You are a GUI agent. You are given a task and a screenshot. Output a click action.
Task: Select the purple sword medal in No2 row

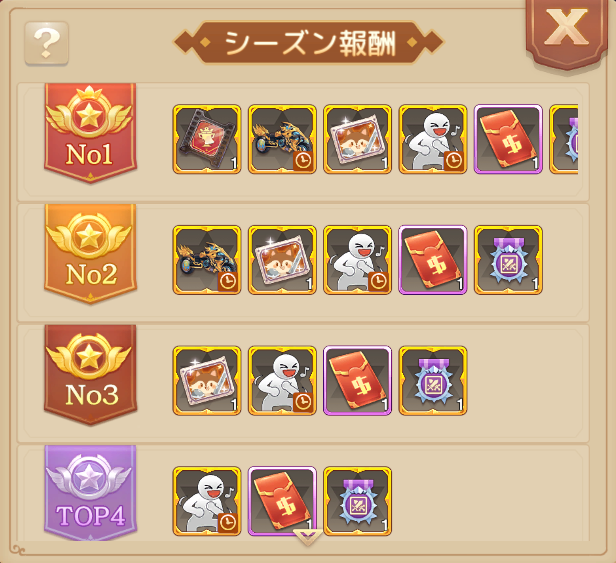click(509, 260)
